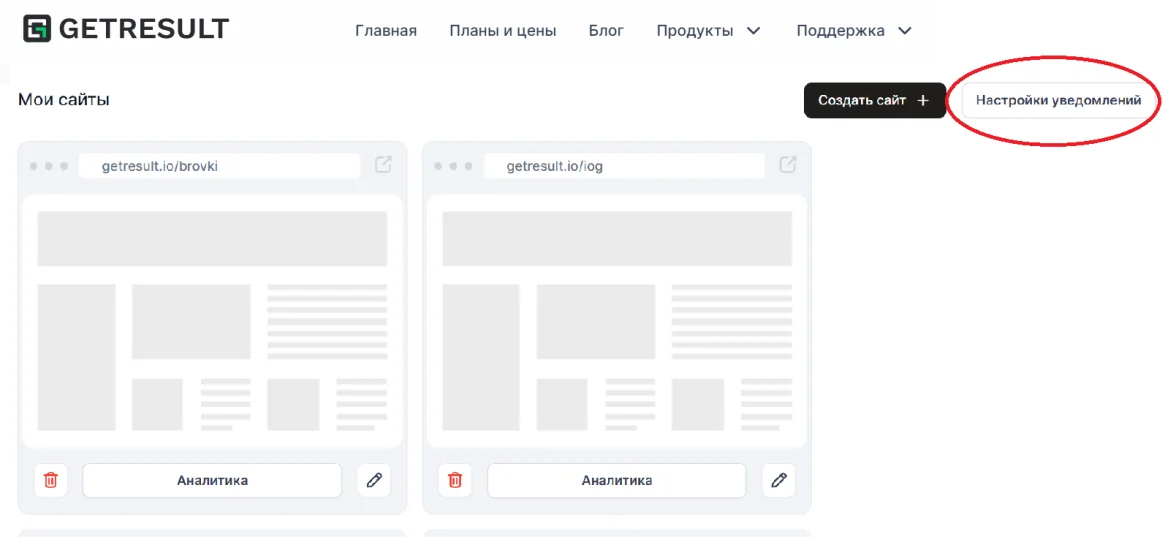Screen dimensions: 1165x542
Task: Open getresult.io/brovki in new tab icon
Action: pyautogui.click(x=383, y=164)
